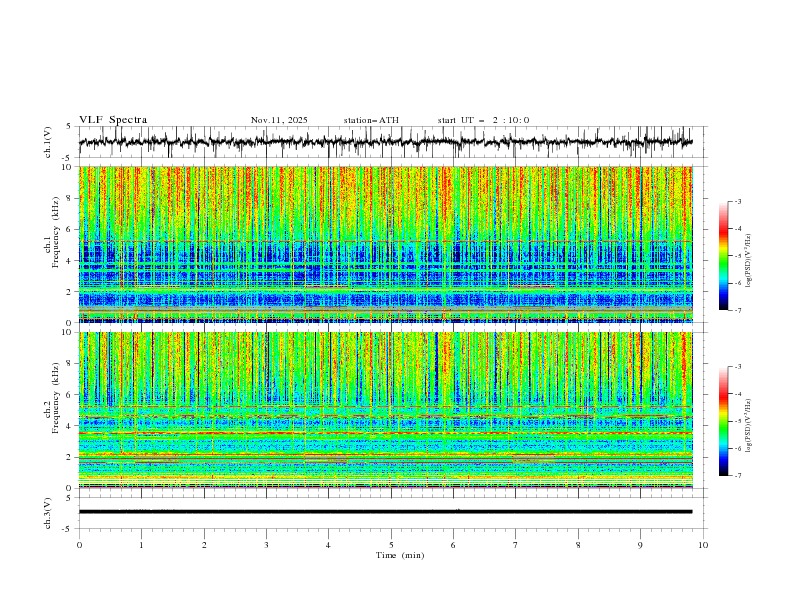Click the time axis tick label "8"
The image size is (792, 612).
click(578, 545)
